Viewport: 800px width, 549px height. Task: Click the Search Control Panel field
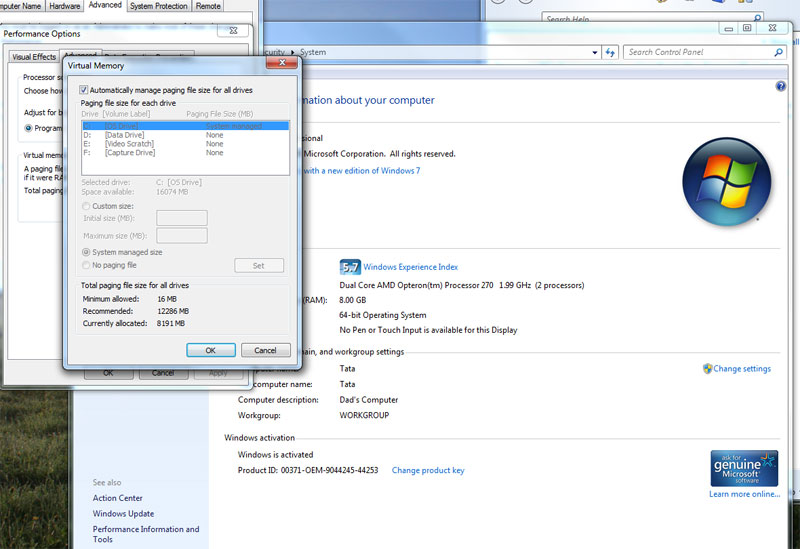coord(698,52)
